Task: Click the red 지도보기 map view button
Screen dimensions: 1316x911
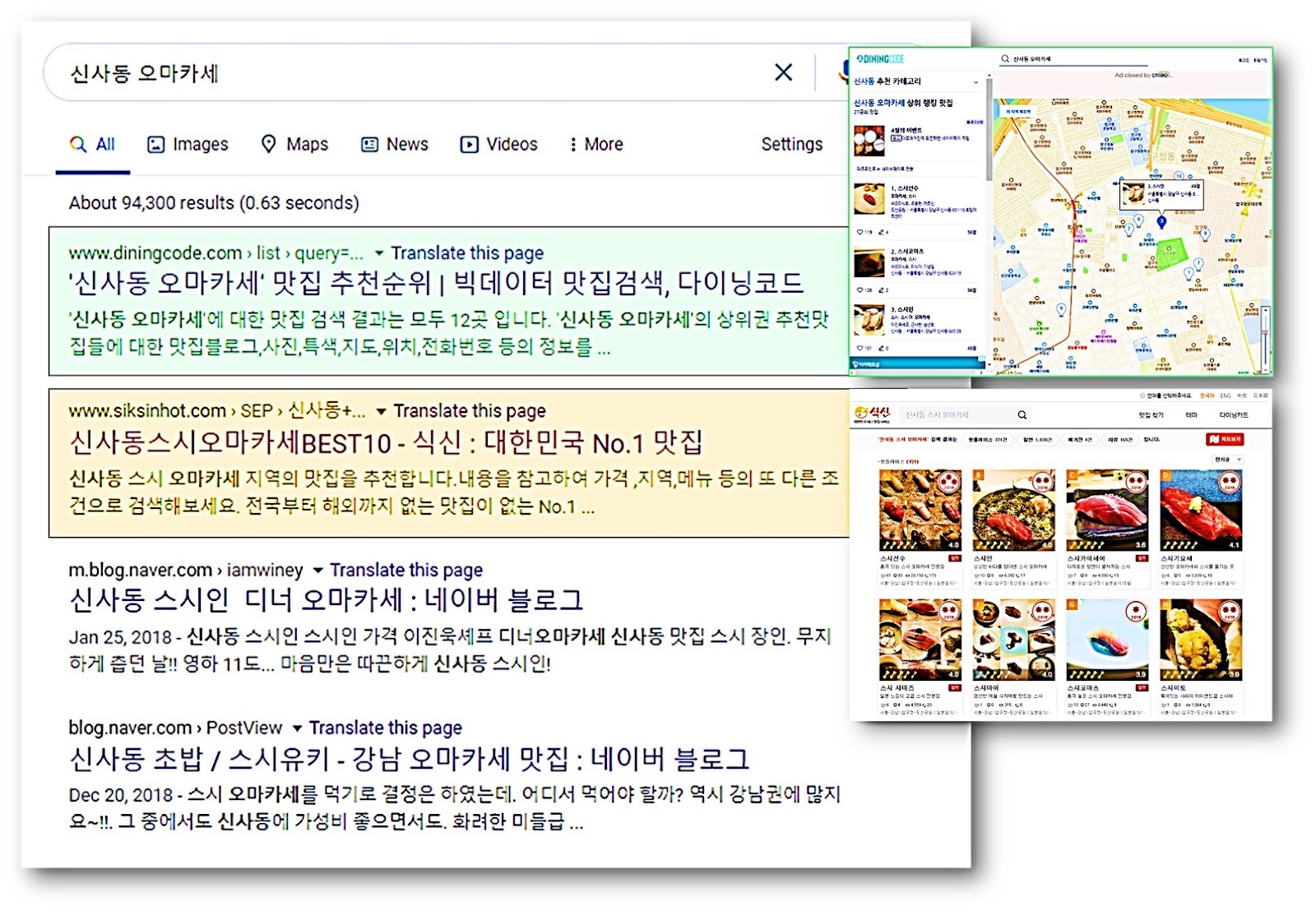Action: tap(1225, 440)
